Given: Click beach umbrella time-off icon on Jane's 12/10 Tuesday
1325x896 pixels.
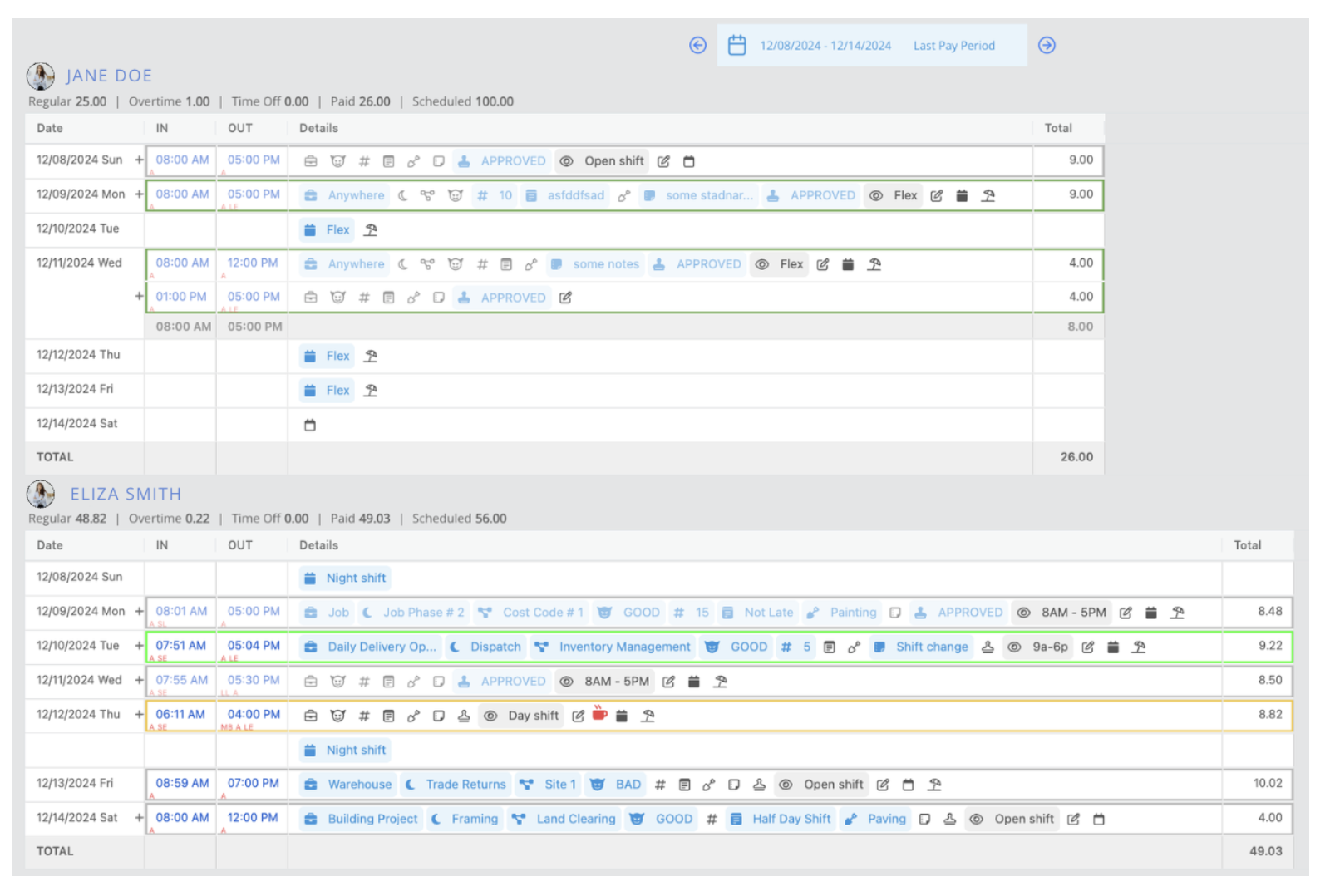Looking at the screenshot, I should pos(371,229).
